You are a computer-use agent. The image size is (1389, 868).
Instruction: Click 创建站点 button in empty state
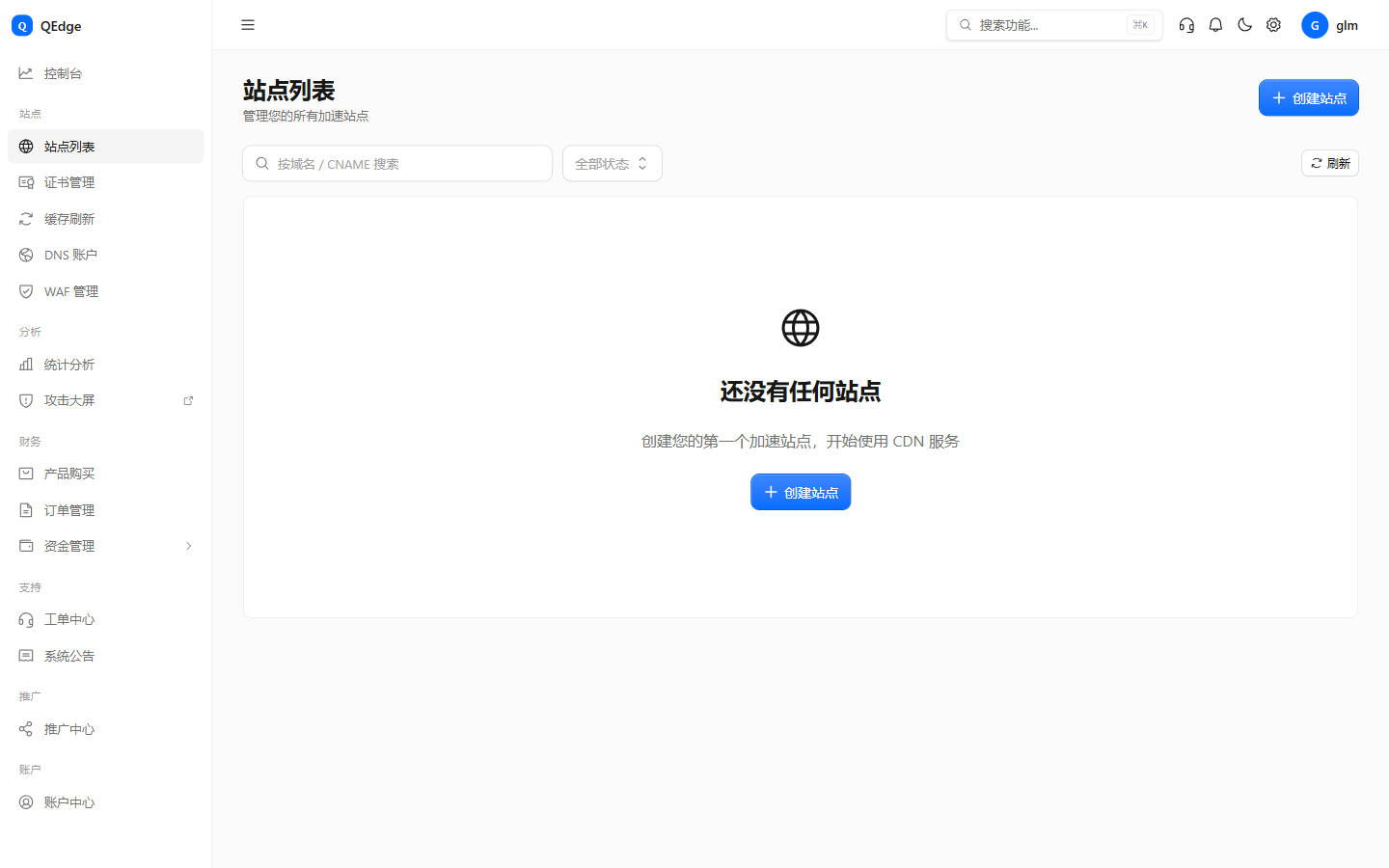pyautogui.click(x=801, y=492)
